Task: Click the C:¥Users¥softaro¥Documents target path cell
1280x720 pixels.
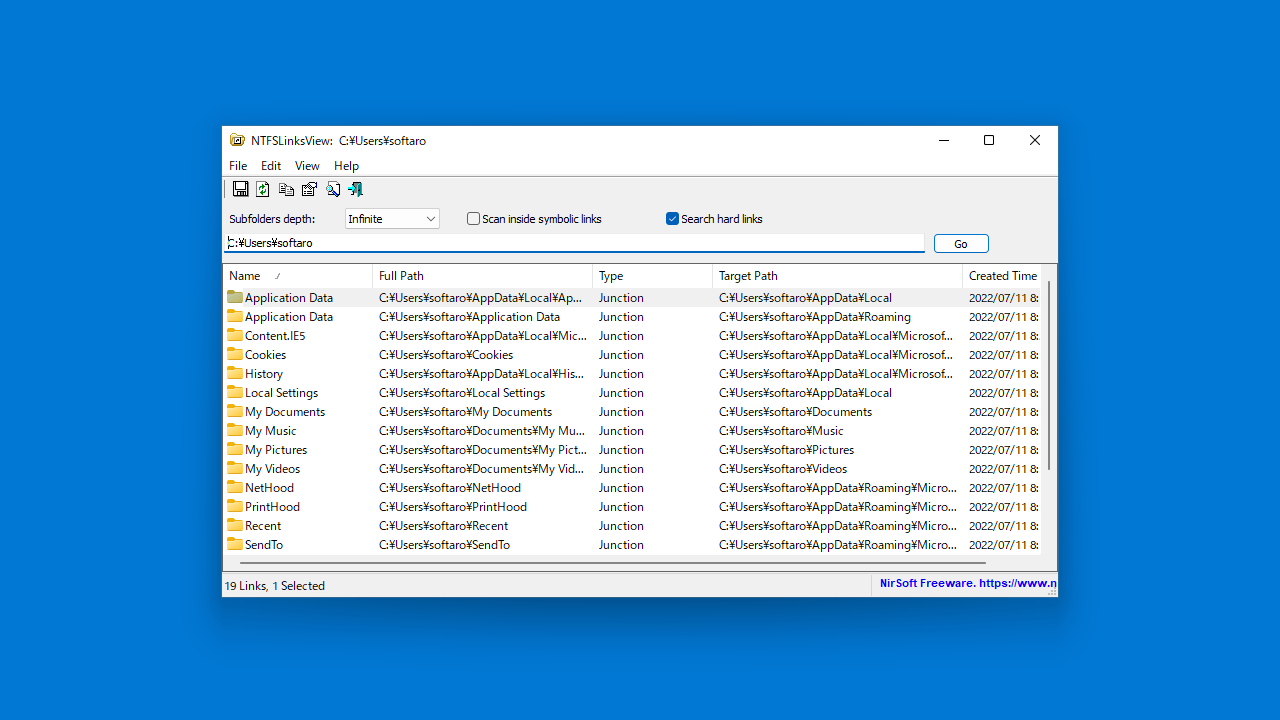Action: click(x=795, y=412)
